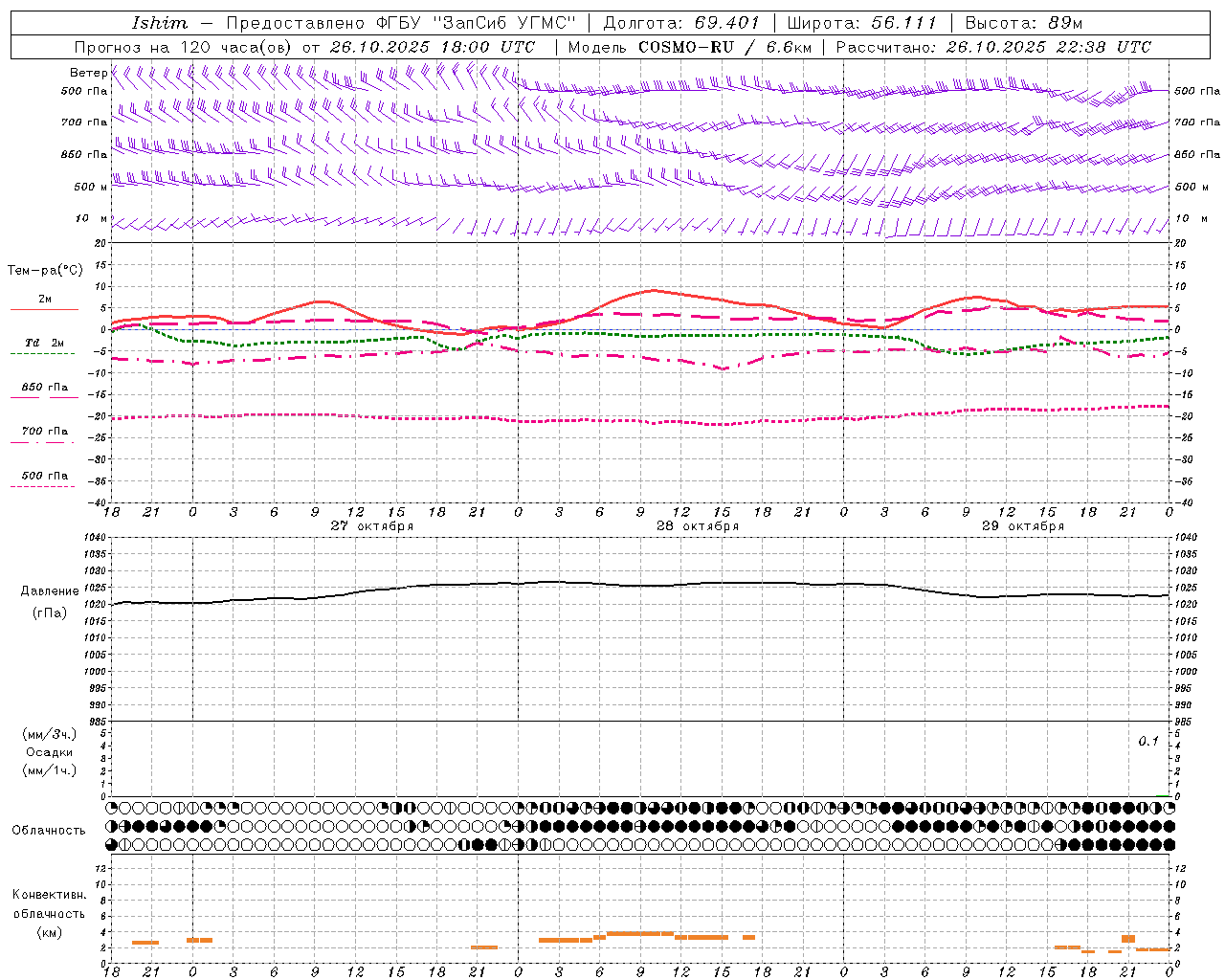Click the "Конвективн." convective cloud label
Image resolution: width=1225 pixels, height=980 pixels.
point(49,895)
